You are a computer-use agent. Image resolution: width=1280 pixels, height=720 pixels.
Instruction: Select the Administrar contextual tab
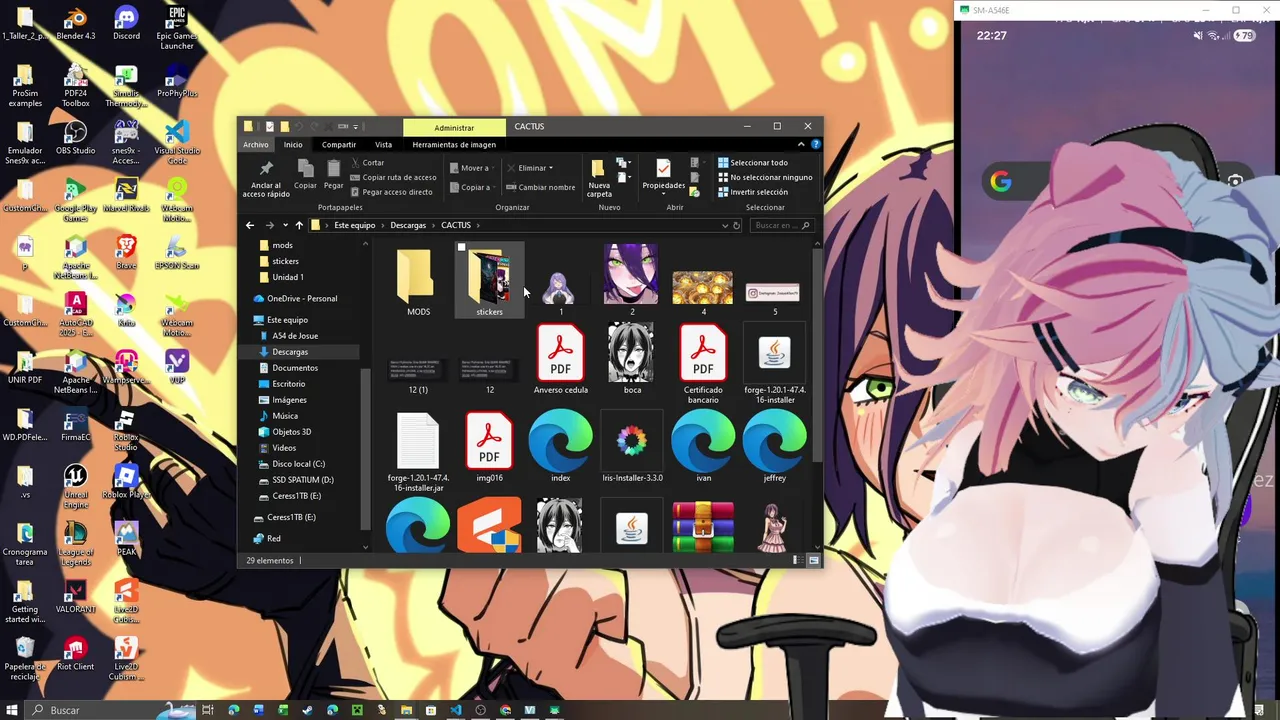click(454, 127)
